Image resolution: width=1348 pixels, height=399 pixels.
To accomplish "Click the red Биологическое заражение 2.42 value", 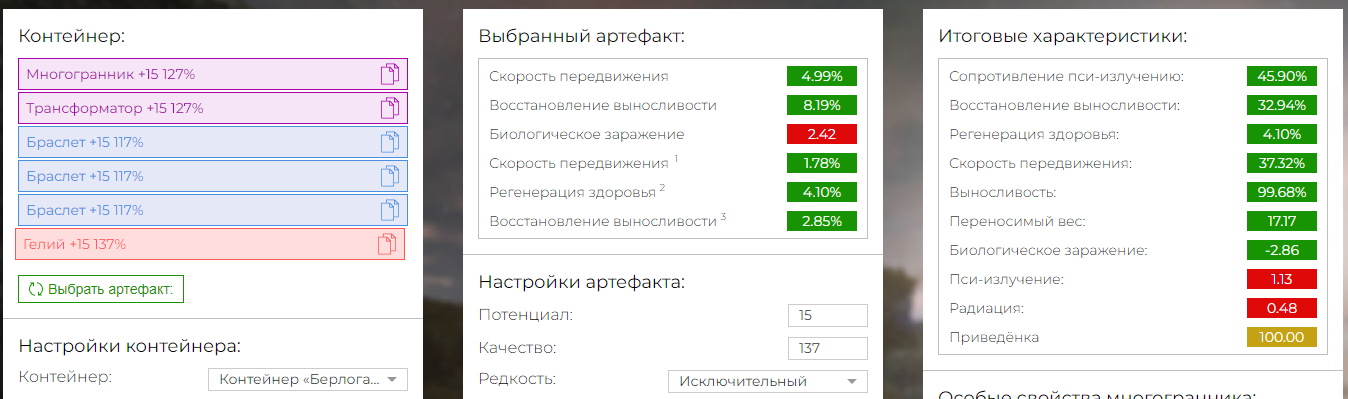I will (822, 134).
